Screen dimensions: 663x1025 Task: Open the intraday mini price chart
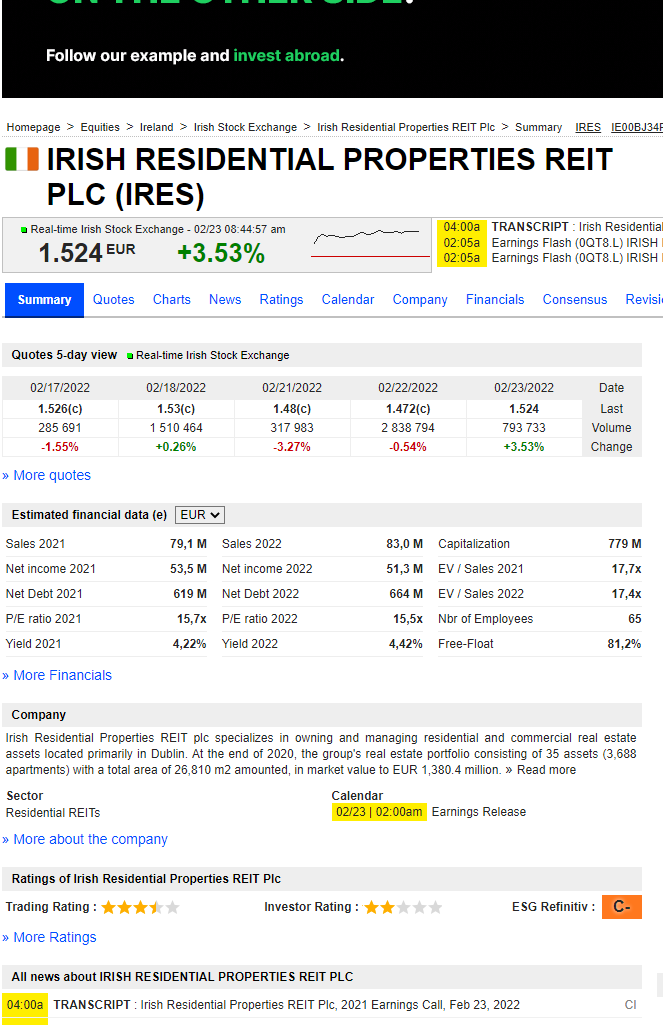pos(370,244)
